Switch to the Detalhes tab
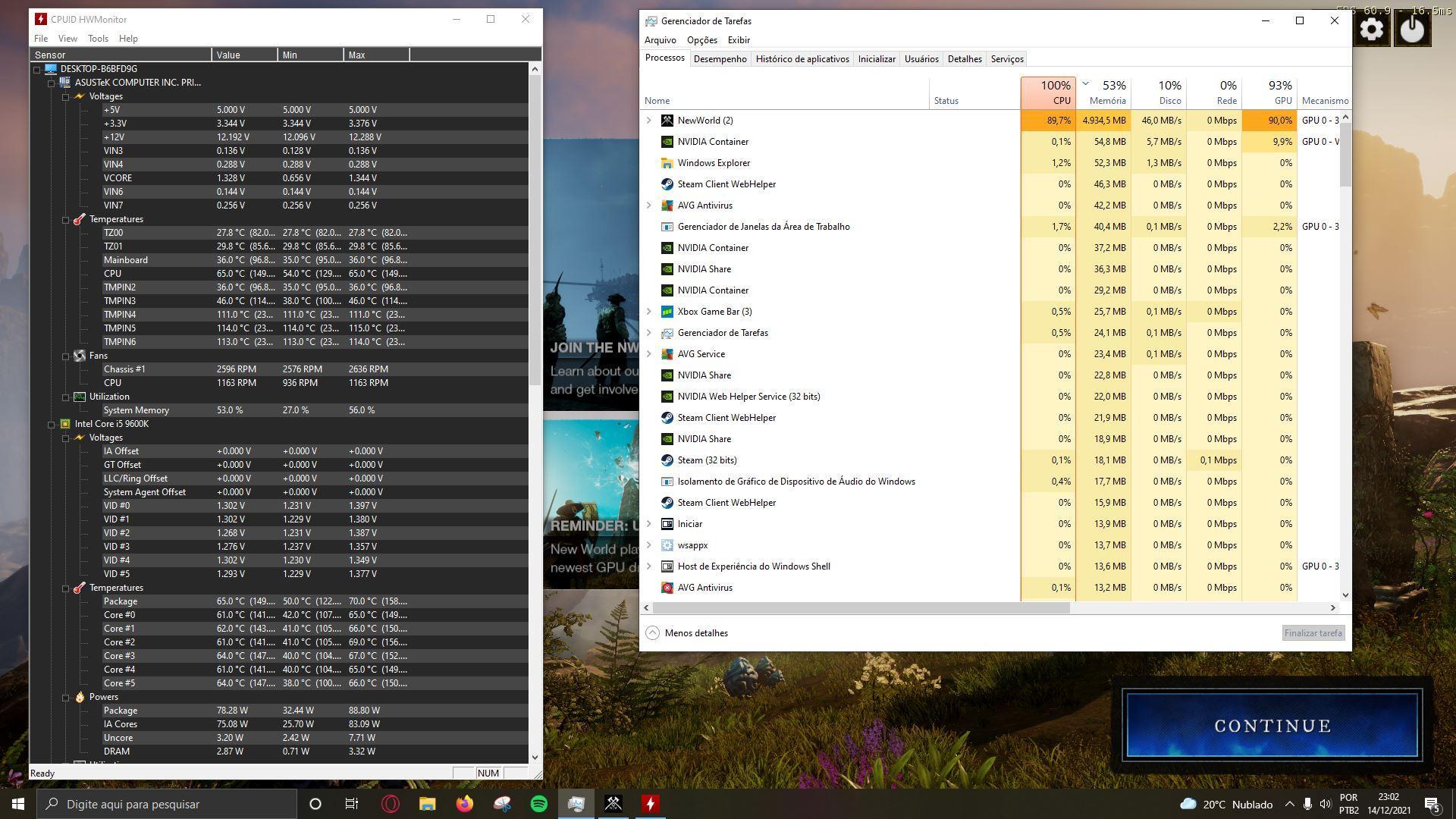The image size is (1456, 819). 965,59
